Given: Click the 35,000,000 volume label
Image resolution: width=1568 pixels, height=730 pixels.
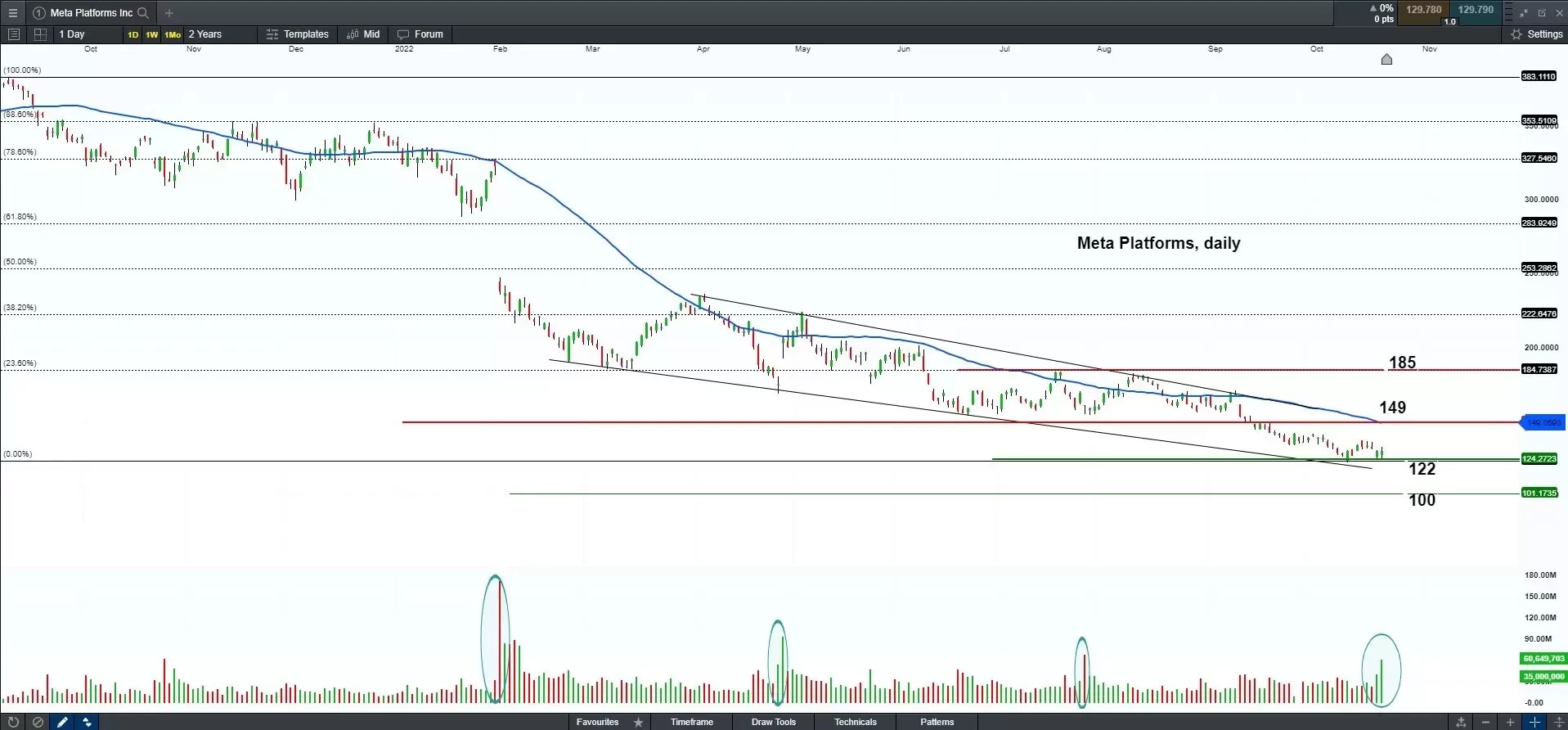Looking at the screenshot, I should [1543, 676].
